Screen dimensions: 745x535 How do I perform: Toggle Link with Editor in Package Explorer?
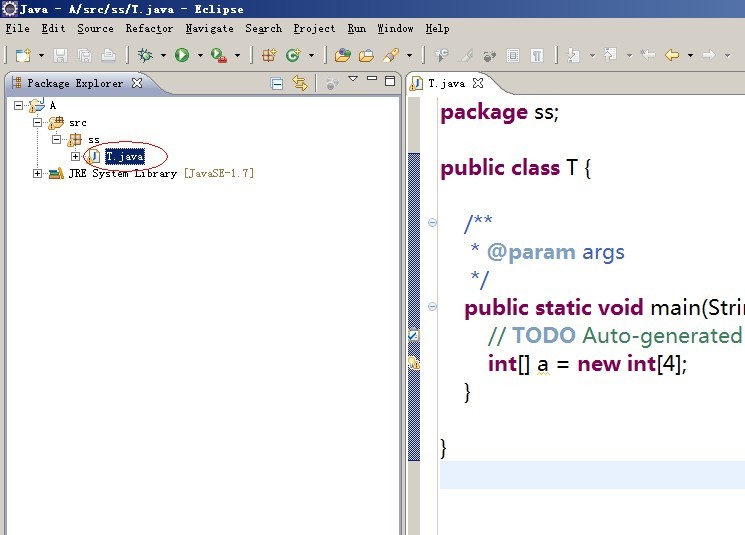(298, 84)
